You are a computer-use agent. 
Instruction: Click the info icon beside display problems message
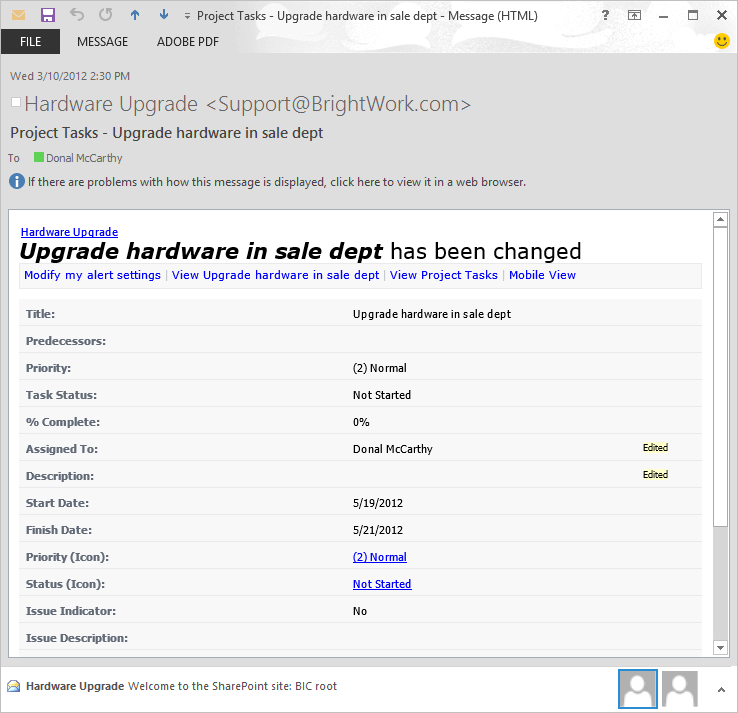pos(17,181)
